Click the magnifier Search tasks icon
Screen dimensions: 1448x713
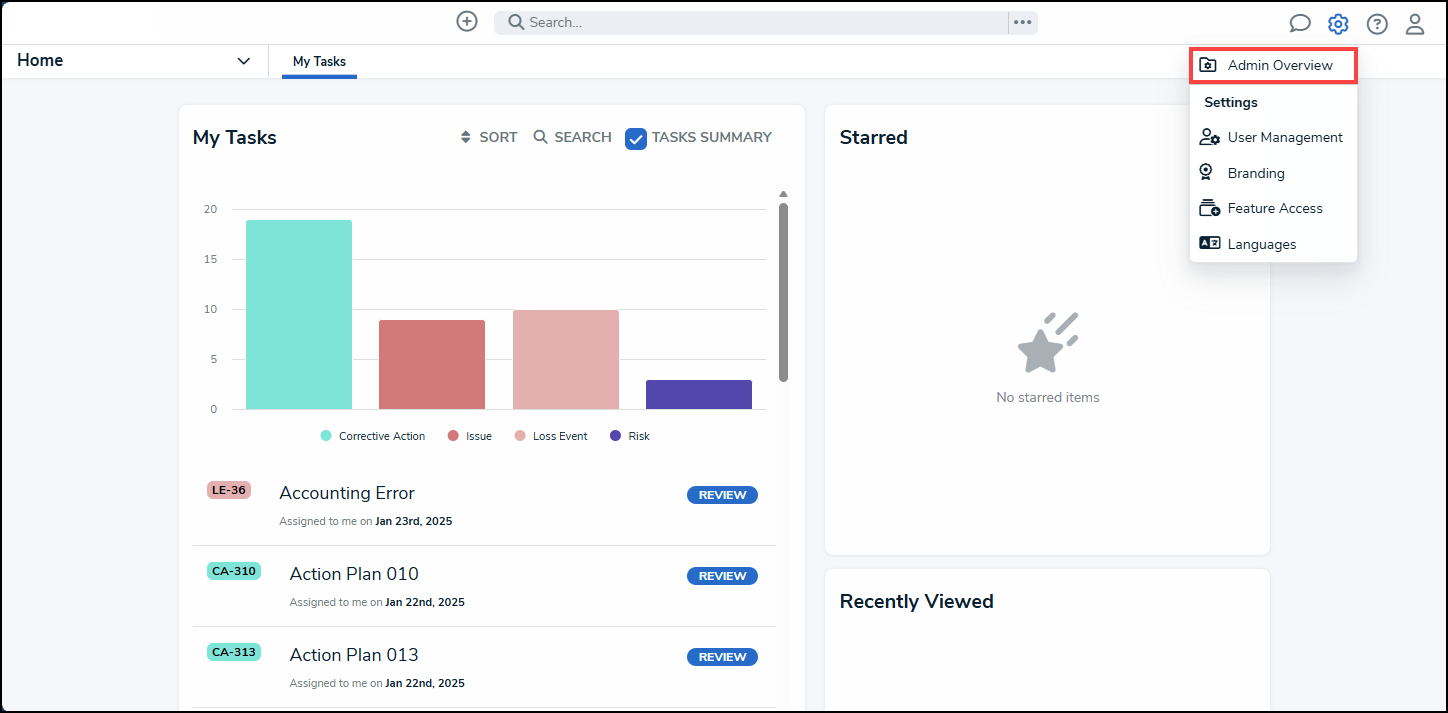point(541,137)
